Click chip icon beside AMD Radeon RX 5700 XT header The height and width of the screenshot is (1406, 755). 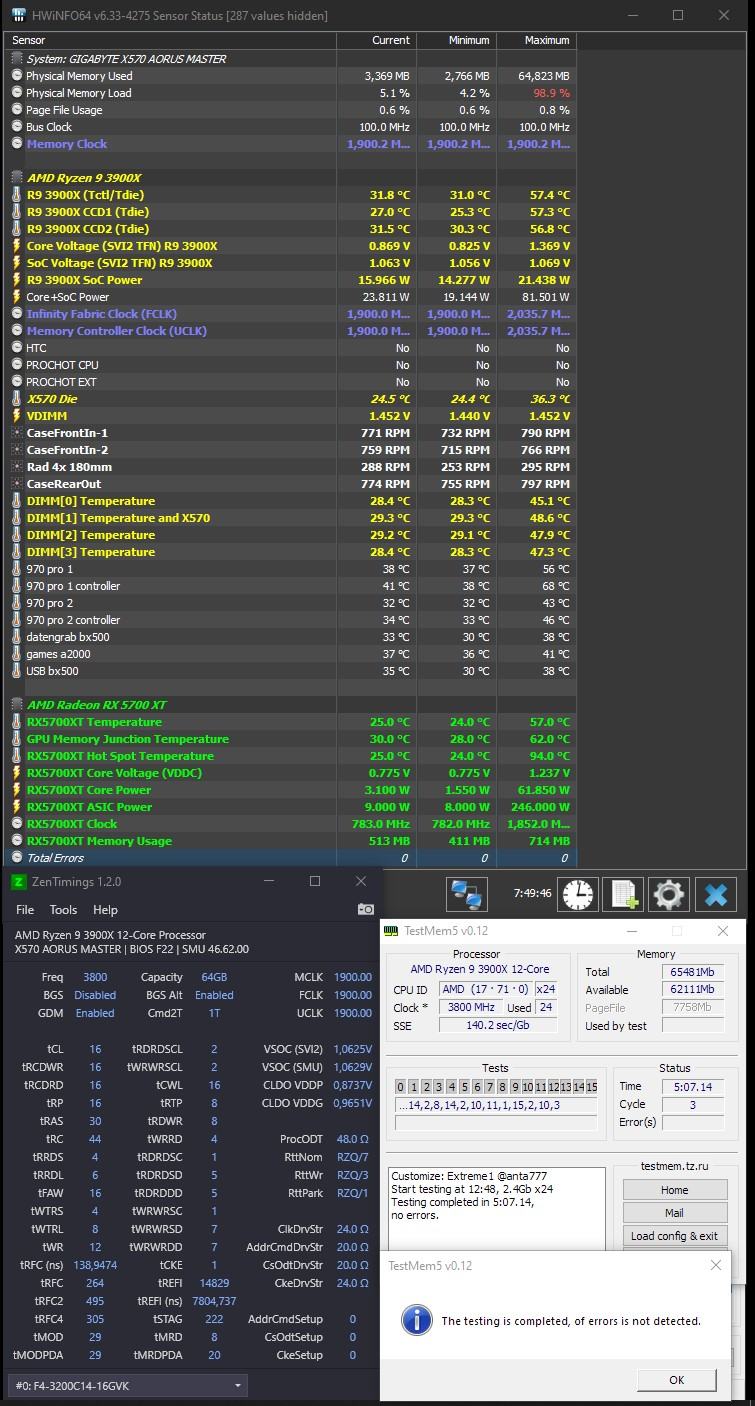pyautogui.click(x=16, y=705)
